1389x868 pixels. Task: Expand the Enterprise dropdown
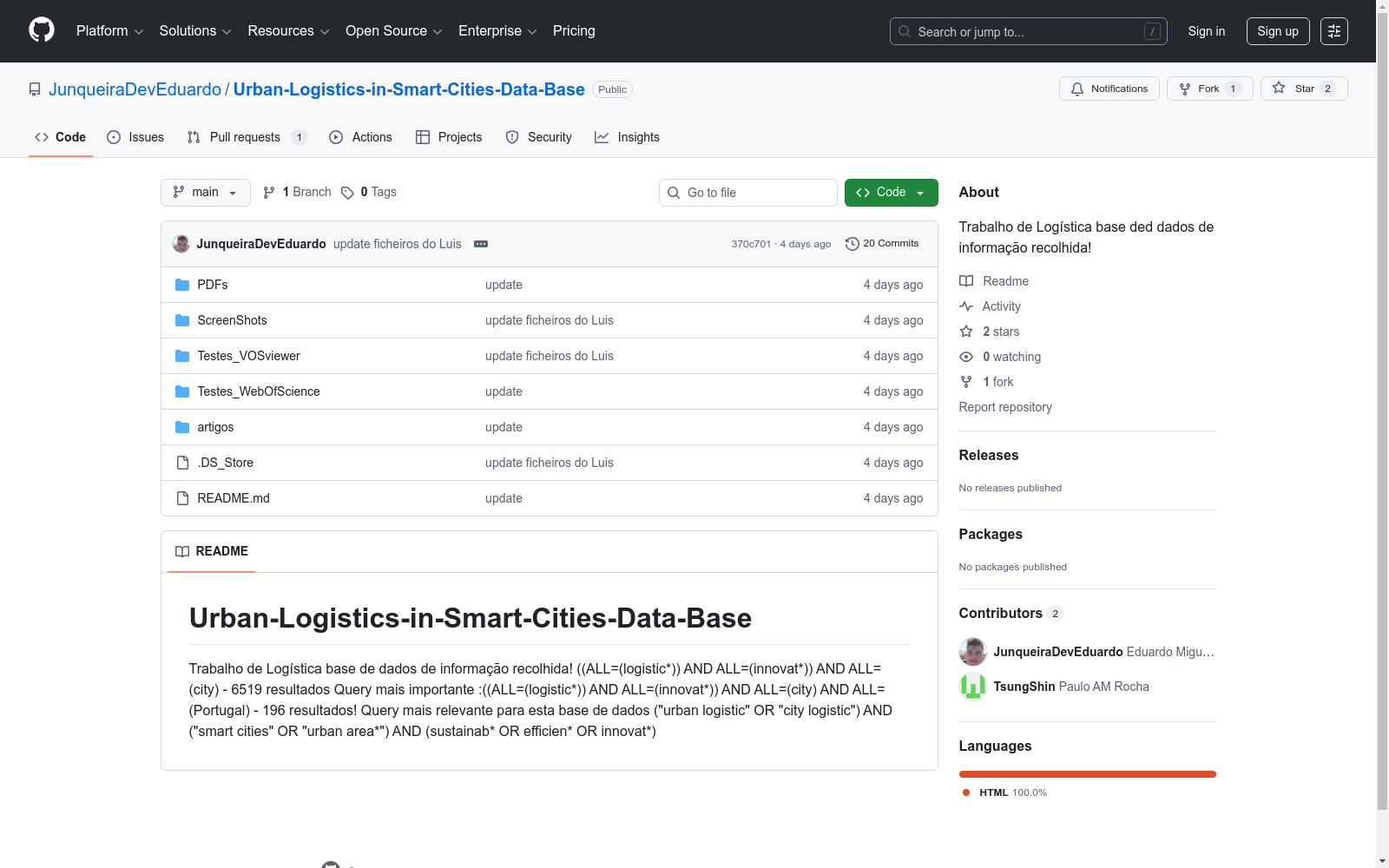point(497,31)
